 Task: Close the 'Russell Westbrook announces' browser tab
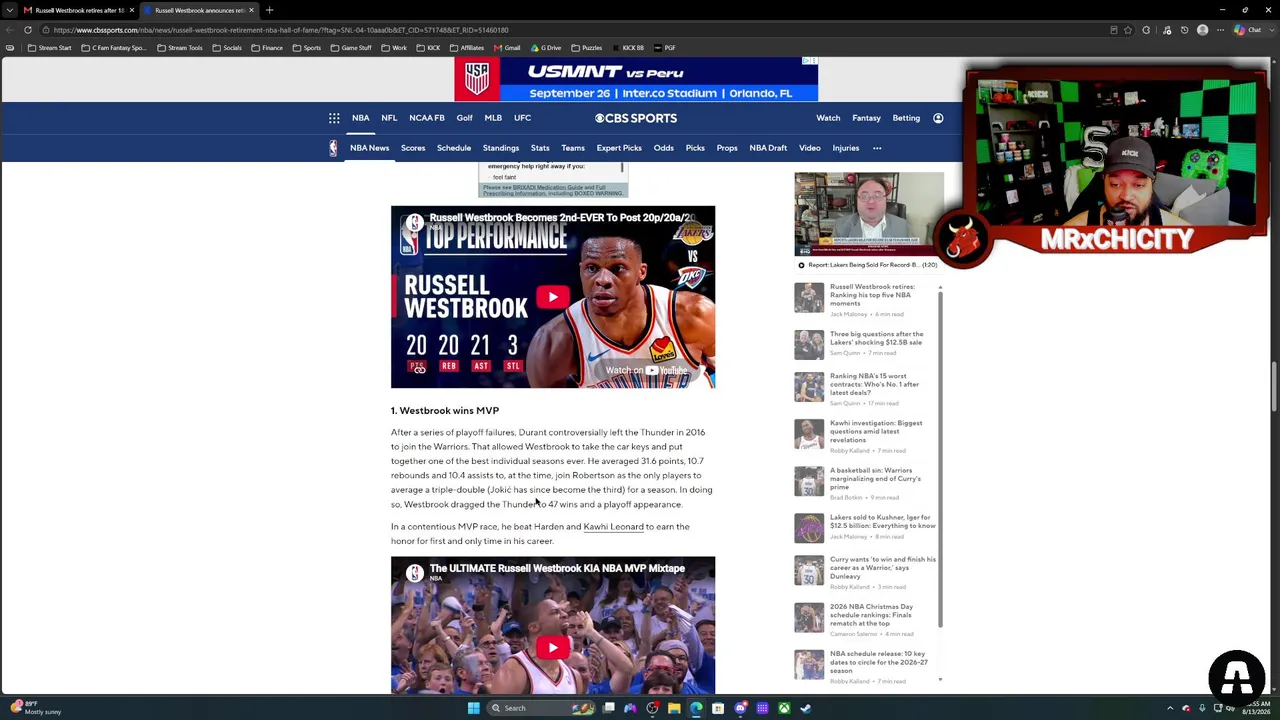point(251,10)
